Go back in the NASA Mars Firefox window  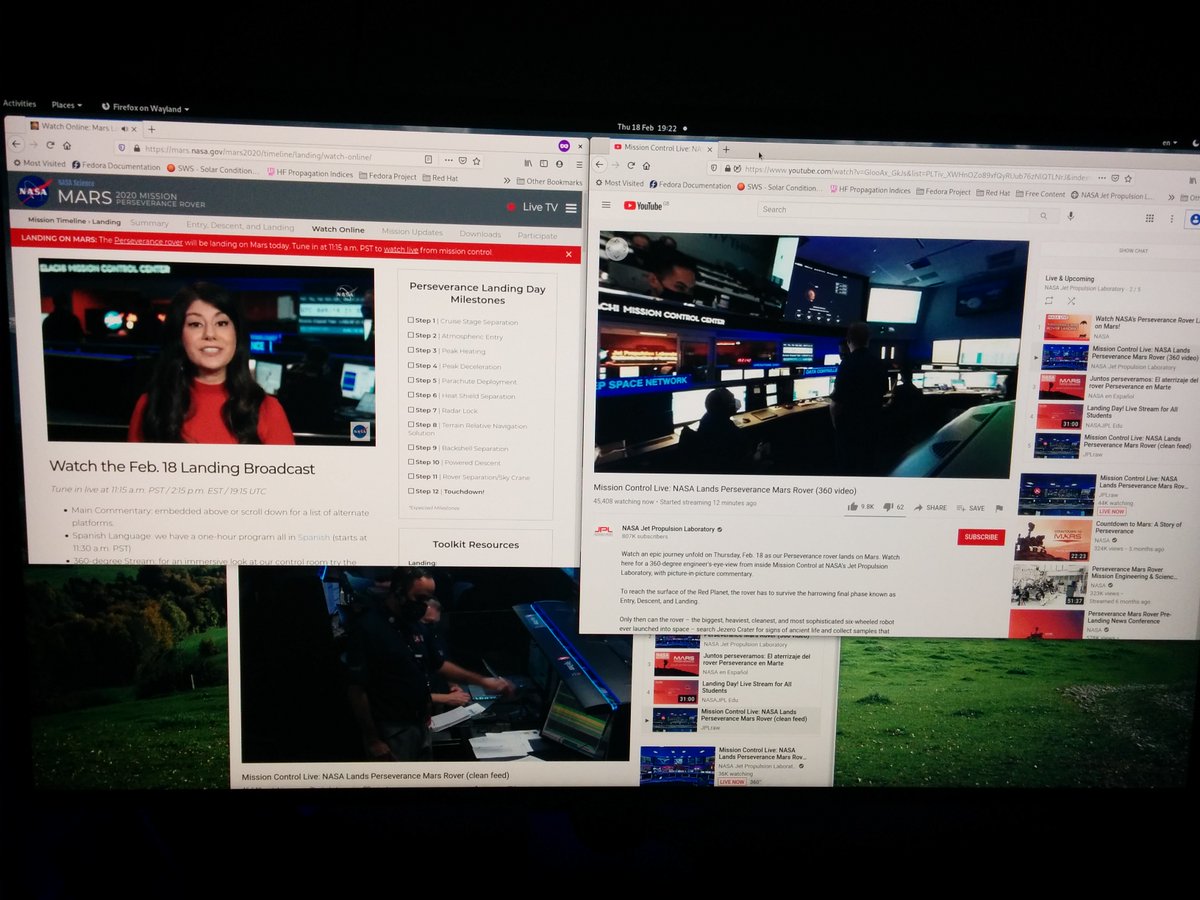pos(16,145)
